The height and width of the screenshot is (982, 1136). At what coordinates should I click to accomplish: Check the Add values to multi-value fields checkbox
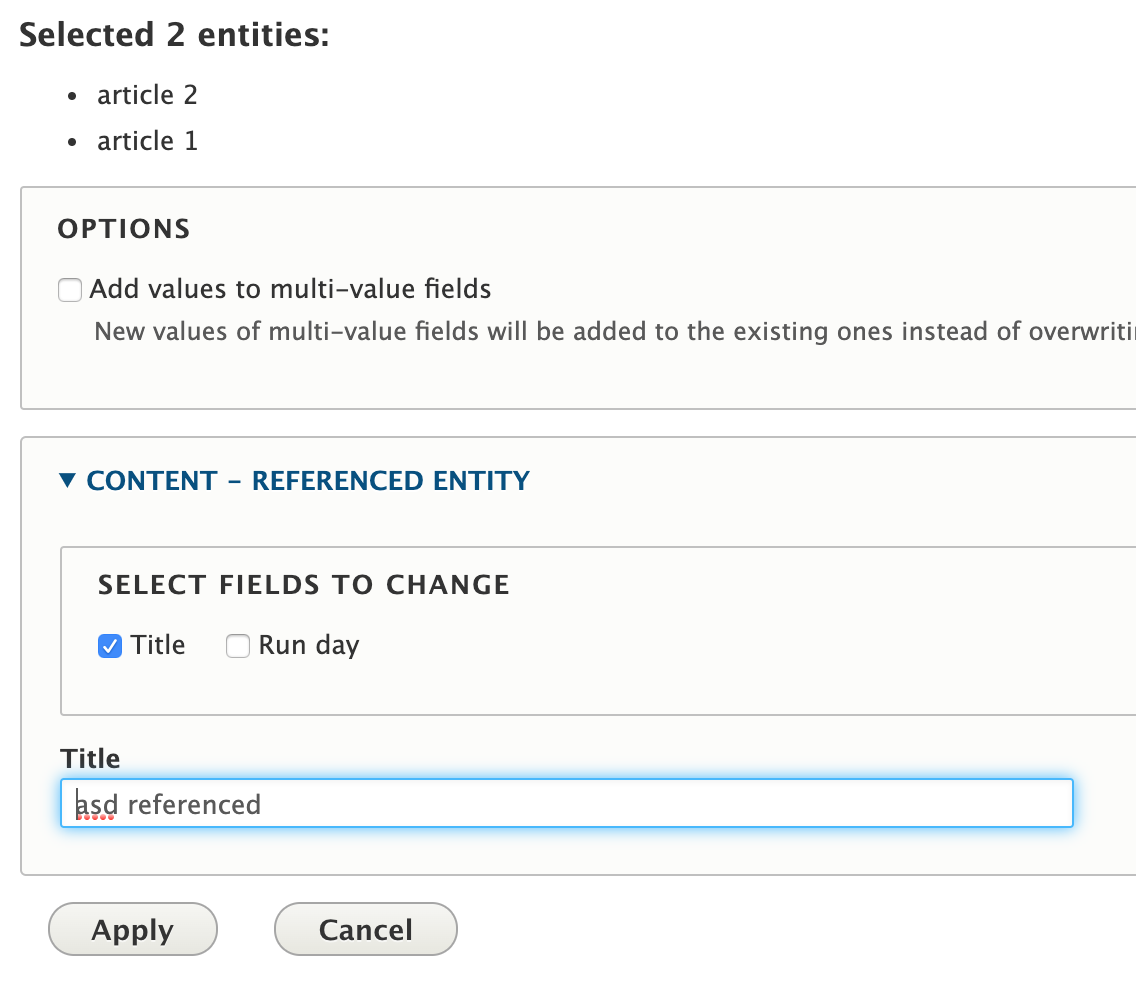(x=70, y=291)
